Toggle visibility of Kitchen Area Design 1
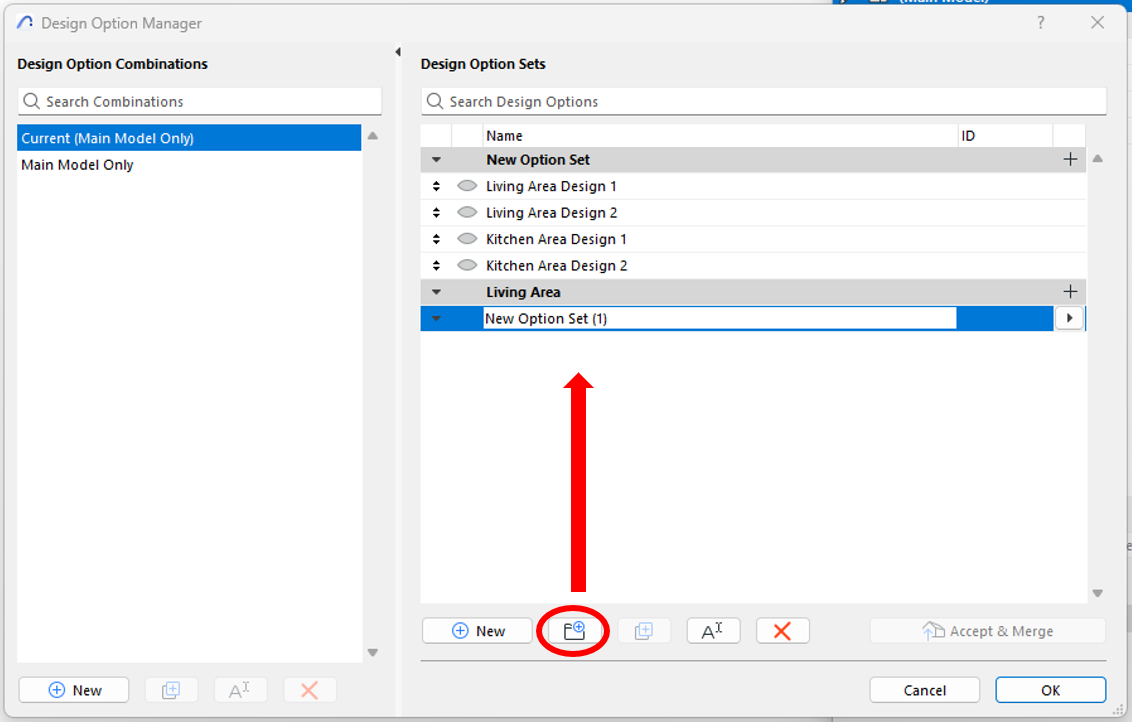 click(x=466, y=240)
